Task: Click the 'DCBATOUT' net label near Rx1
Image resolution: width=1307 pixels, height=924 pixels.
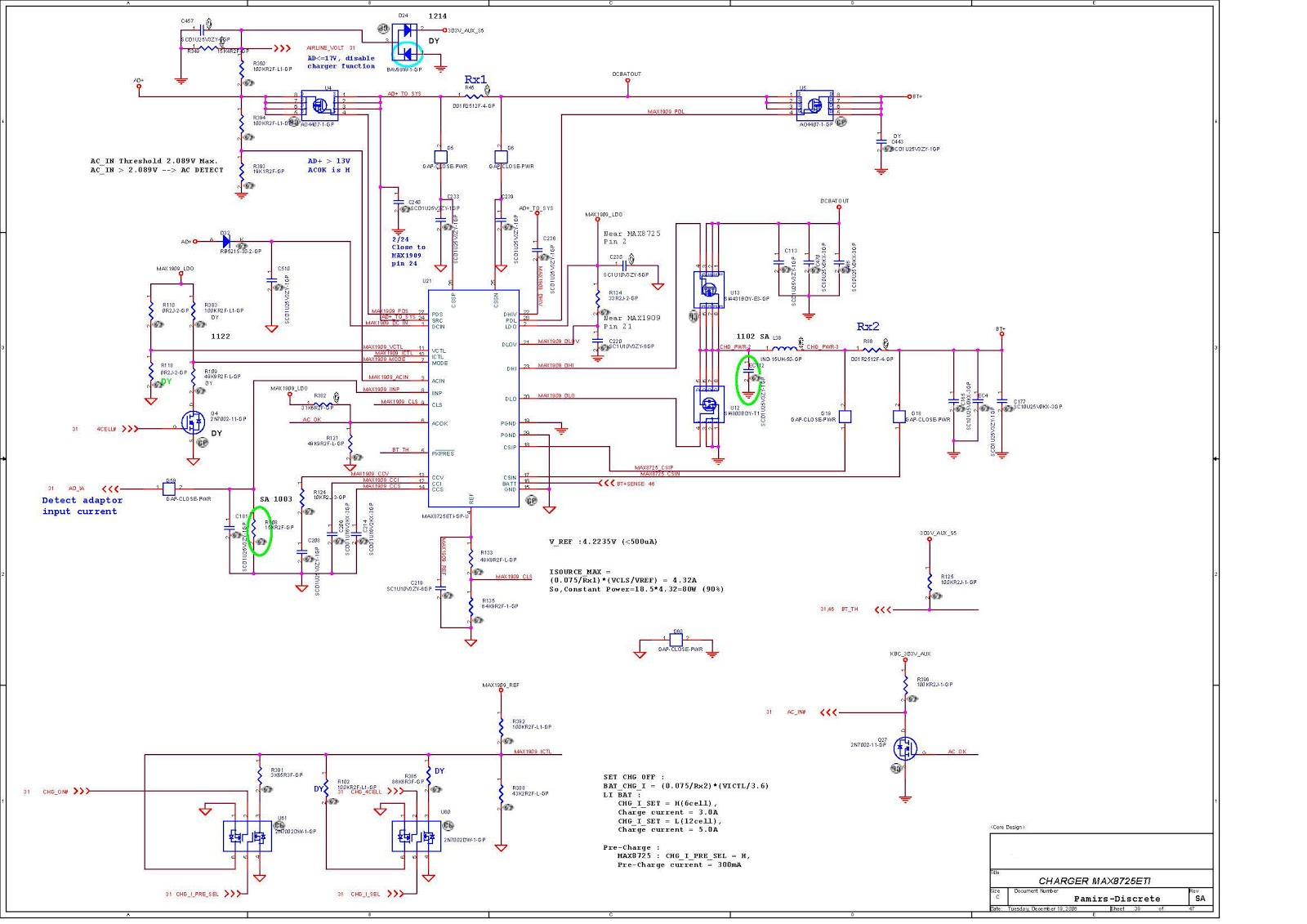Action: tap(627, 74)
